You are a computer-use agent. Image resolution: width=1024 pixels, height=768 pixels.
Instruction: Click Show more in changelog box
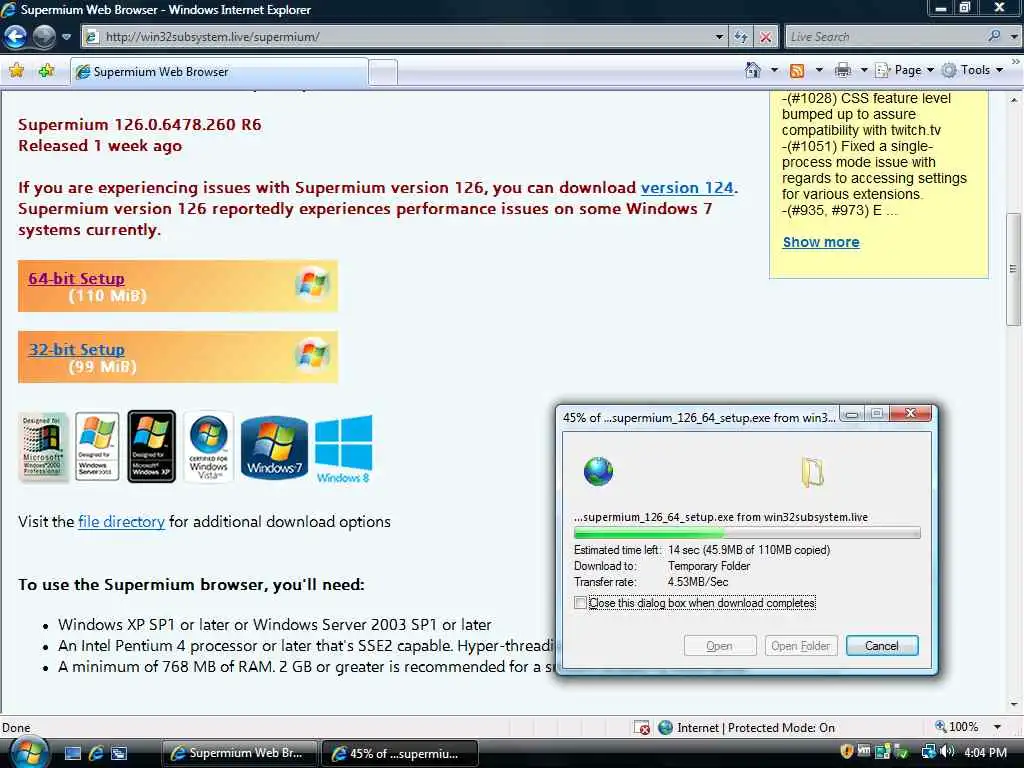(821, 242)
